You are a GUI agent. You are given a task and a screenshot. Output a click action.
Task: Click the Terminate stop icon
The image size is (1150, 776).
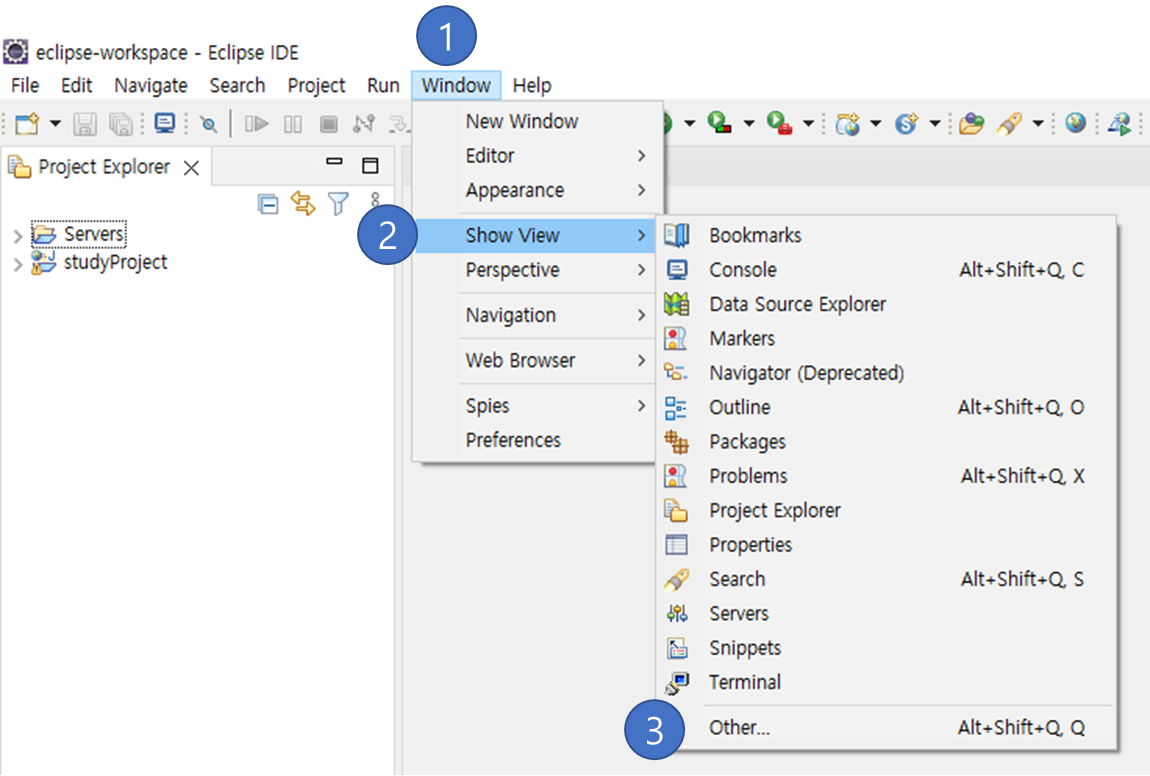point(329,124)
